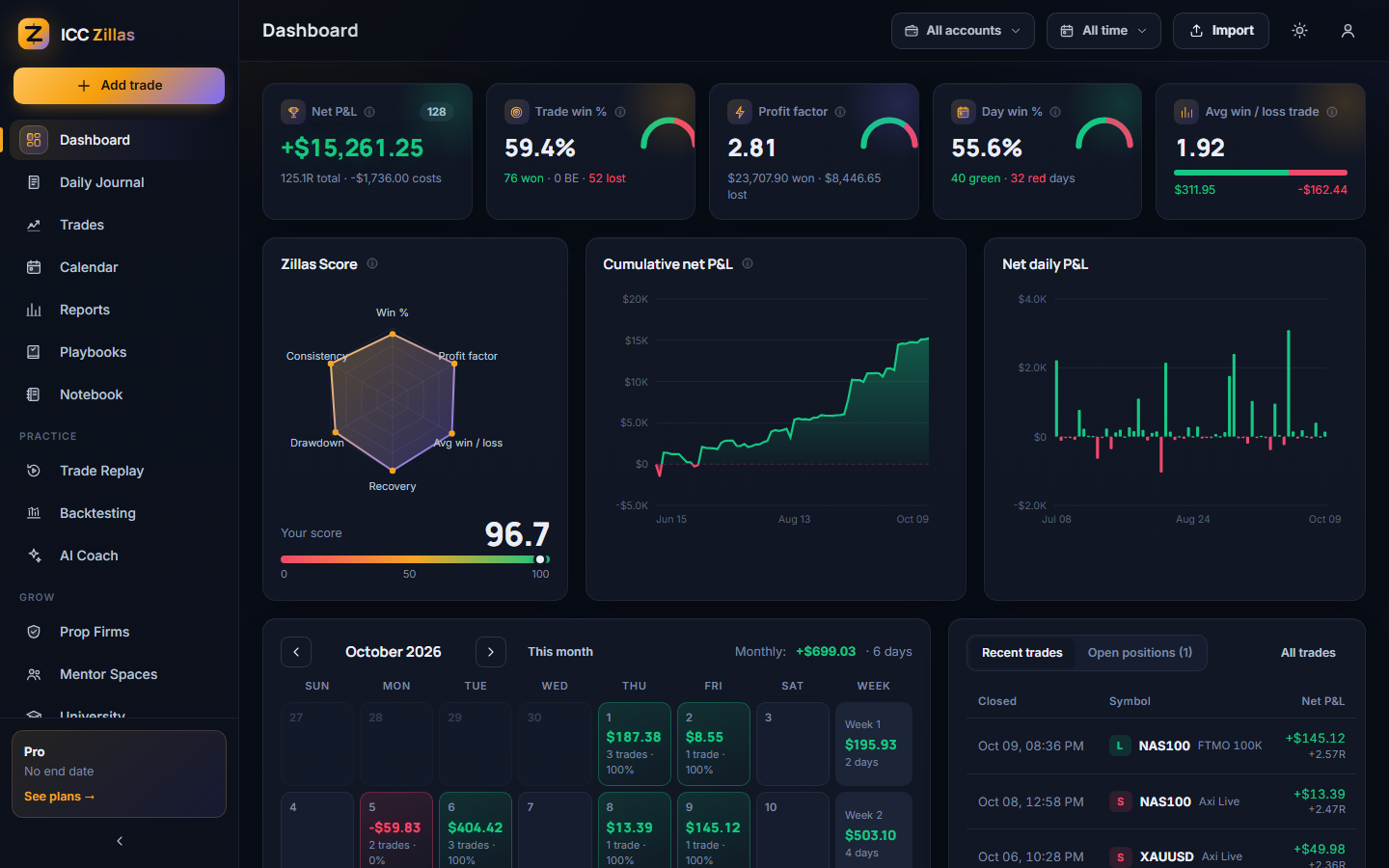The image size is (1389, 868).
Task: Select October 6 calendar day cell
Action: pyautogui.click(x=476, y=830)
